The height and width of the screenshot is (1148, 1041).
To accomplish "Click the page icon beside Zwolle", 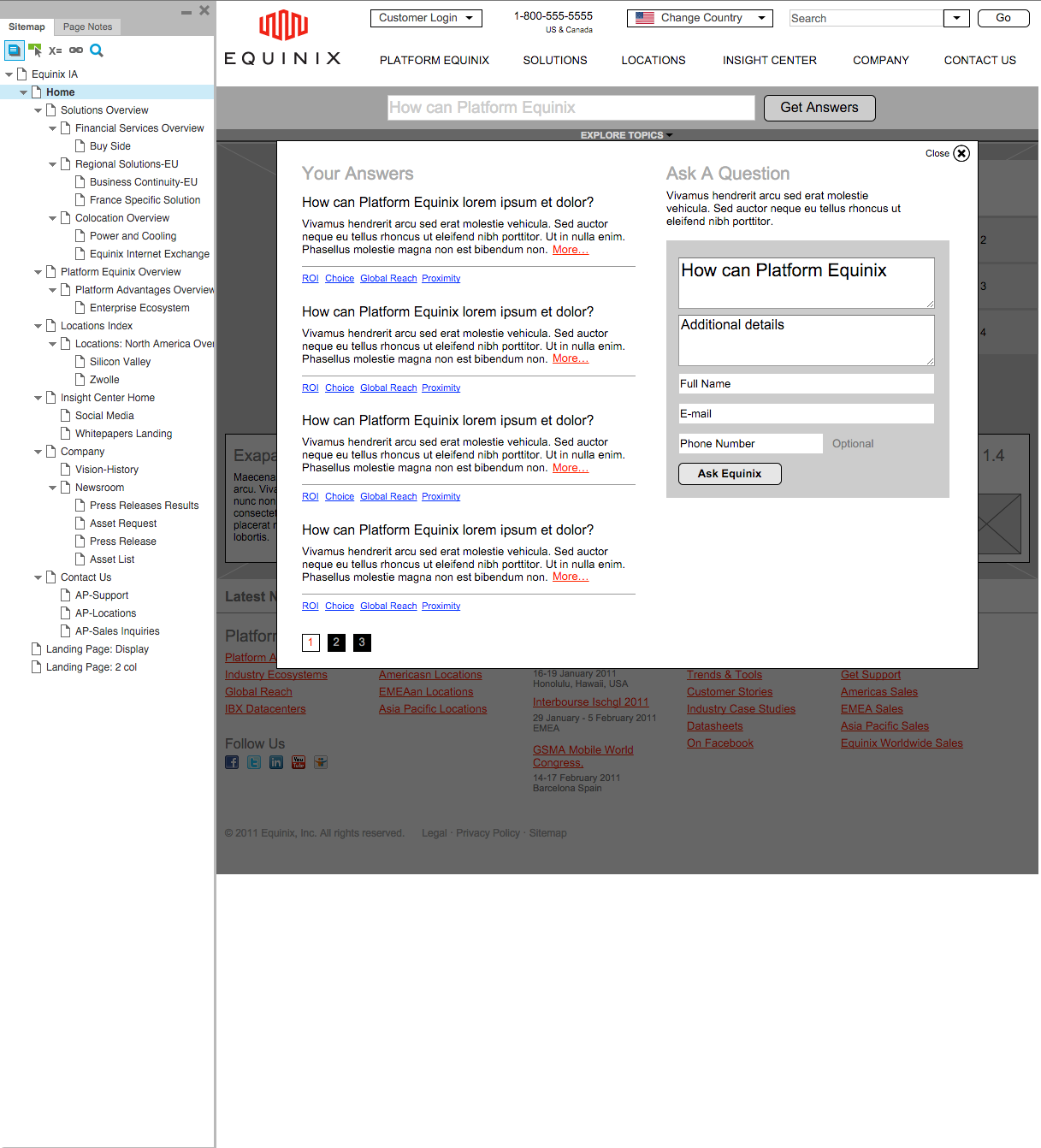I will click(80, 379).
